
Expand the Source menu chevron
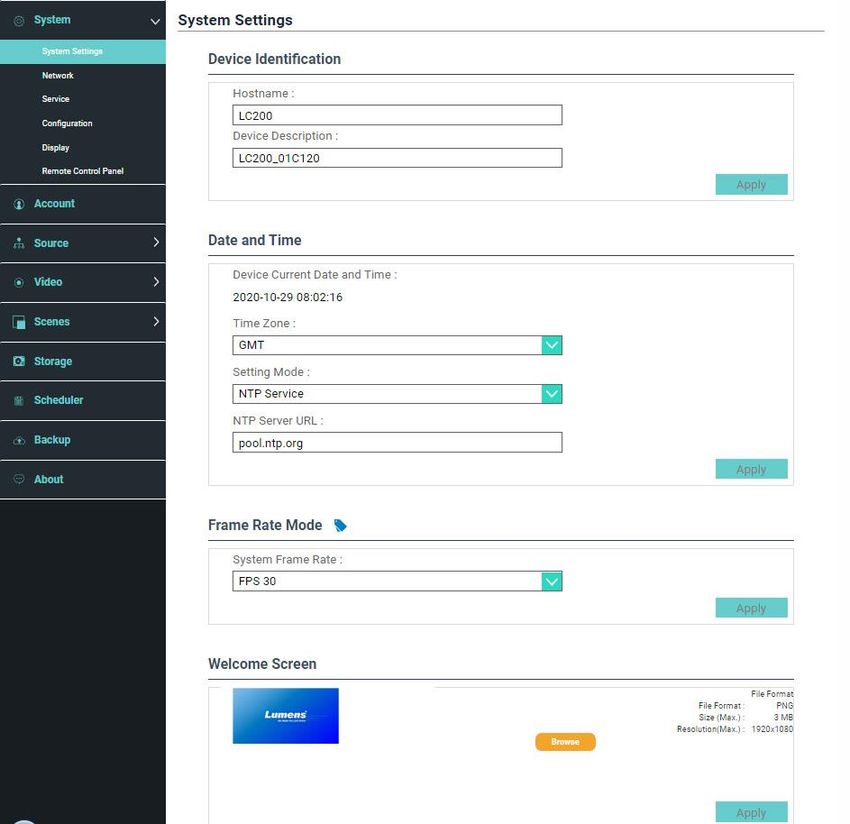coord(156,243)
